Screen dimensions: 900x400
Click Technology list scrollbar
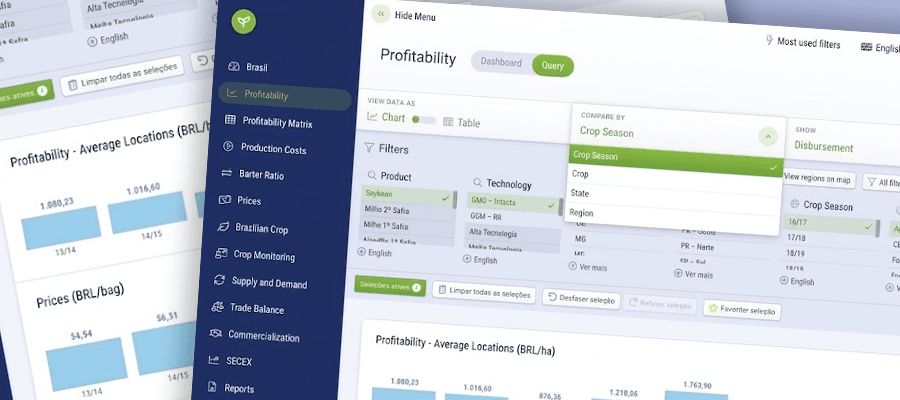pos(560,207)
